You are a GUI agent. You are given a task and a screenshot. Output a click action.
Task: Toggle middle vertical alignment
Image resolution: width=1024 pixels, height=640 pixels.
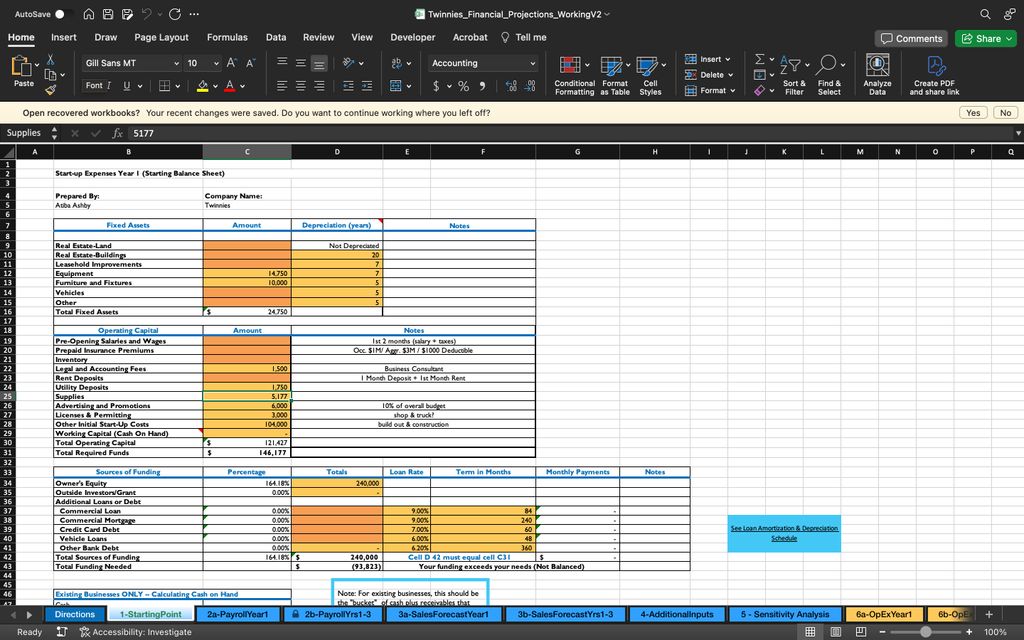300,63
